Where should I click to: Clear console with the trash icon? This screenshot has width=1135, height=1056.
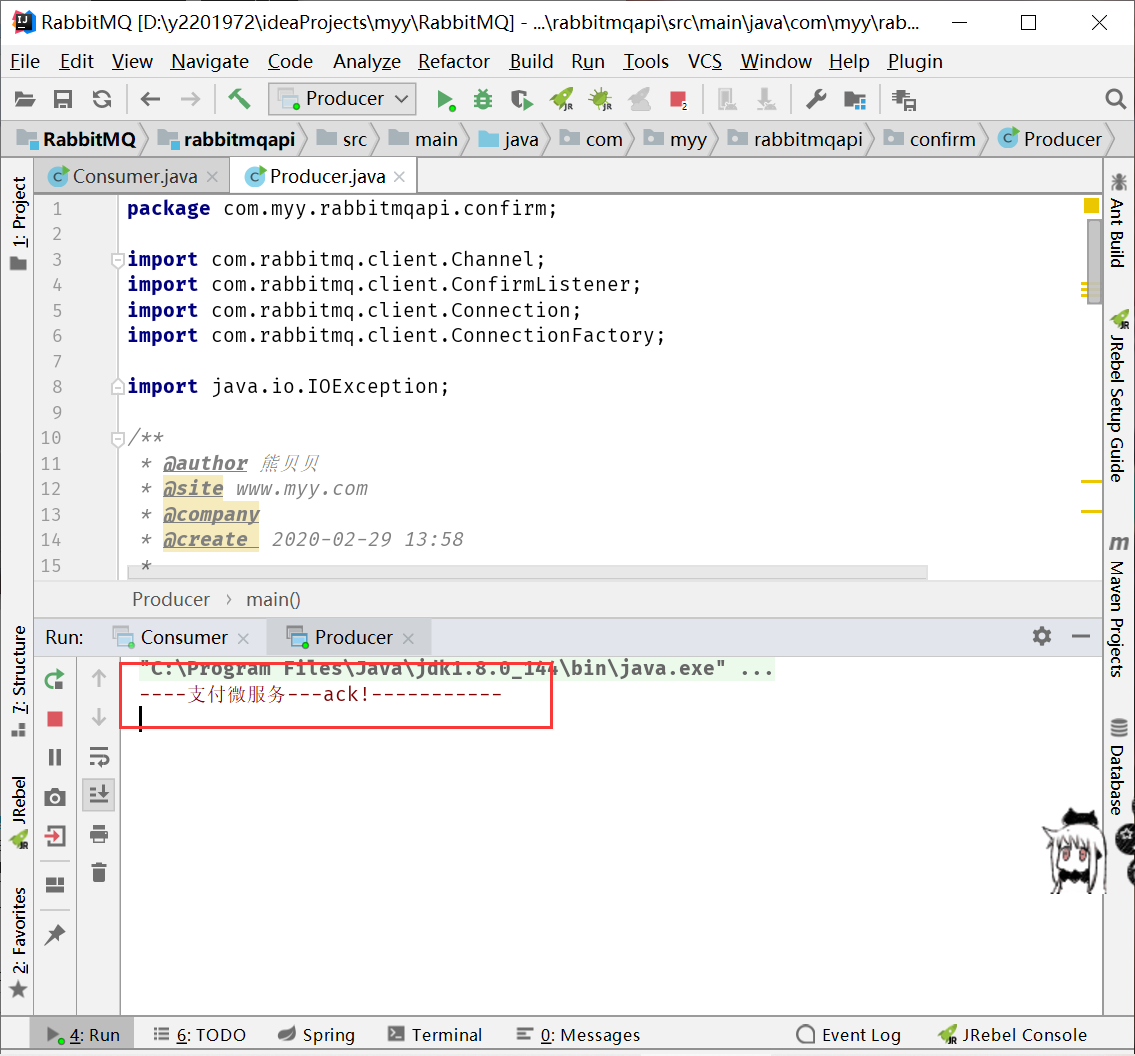(99, 872)
